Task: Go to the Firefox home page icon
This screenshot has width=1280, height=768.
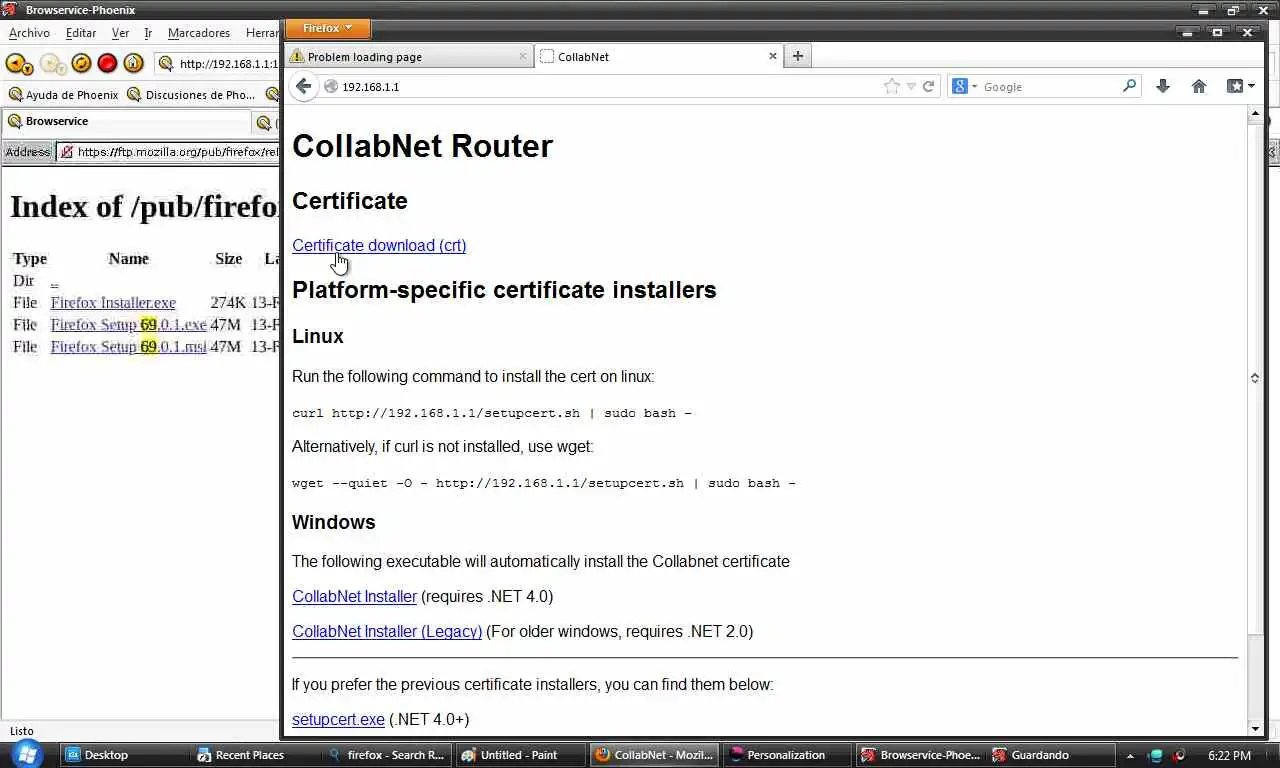Action: (x=1199, y=87)
